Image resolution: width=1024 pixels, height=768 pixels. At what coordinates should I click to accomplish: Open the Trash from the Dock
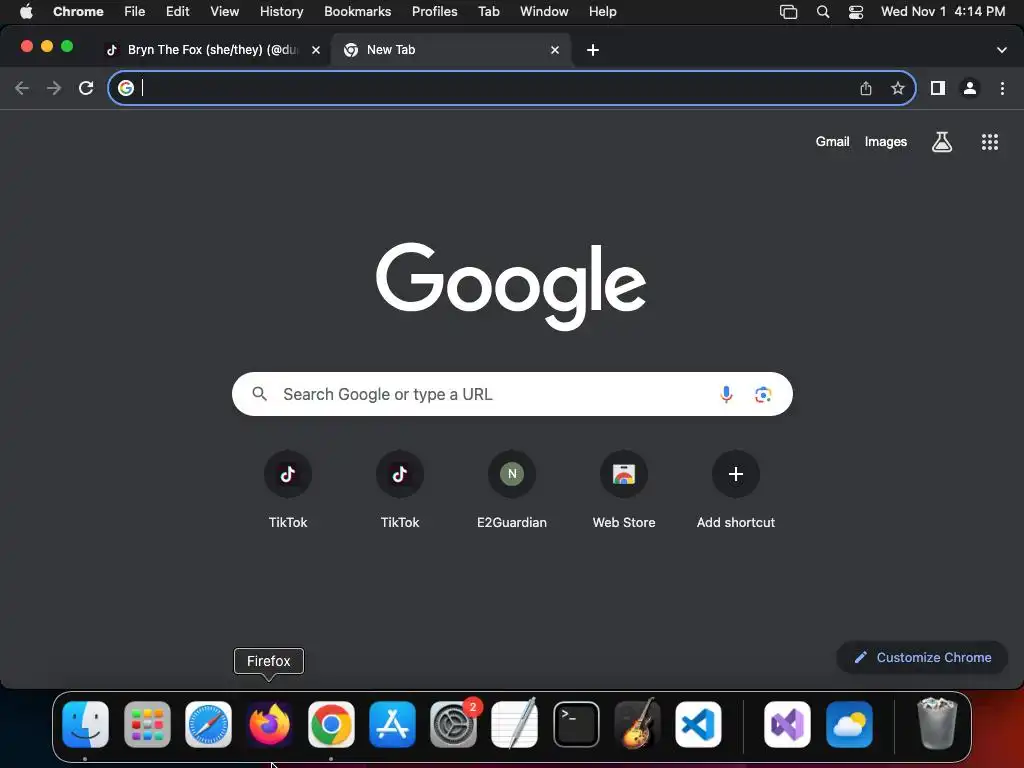(937, 723)
